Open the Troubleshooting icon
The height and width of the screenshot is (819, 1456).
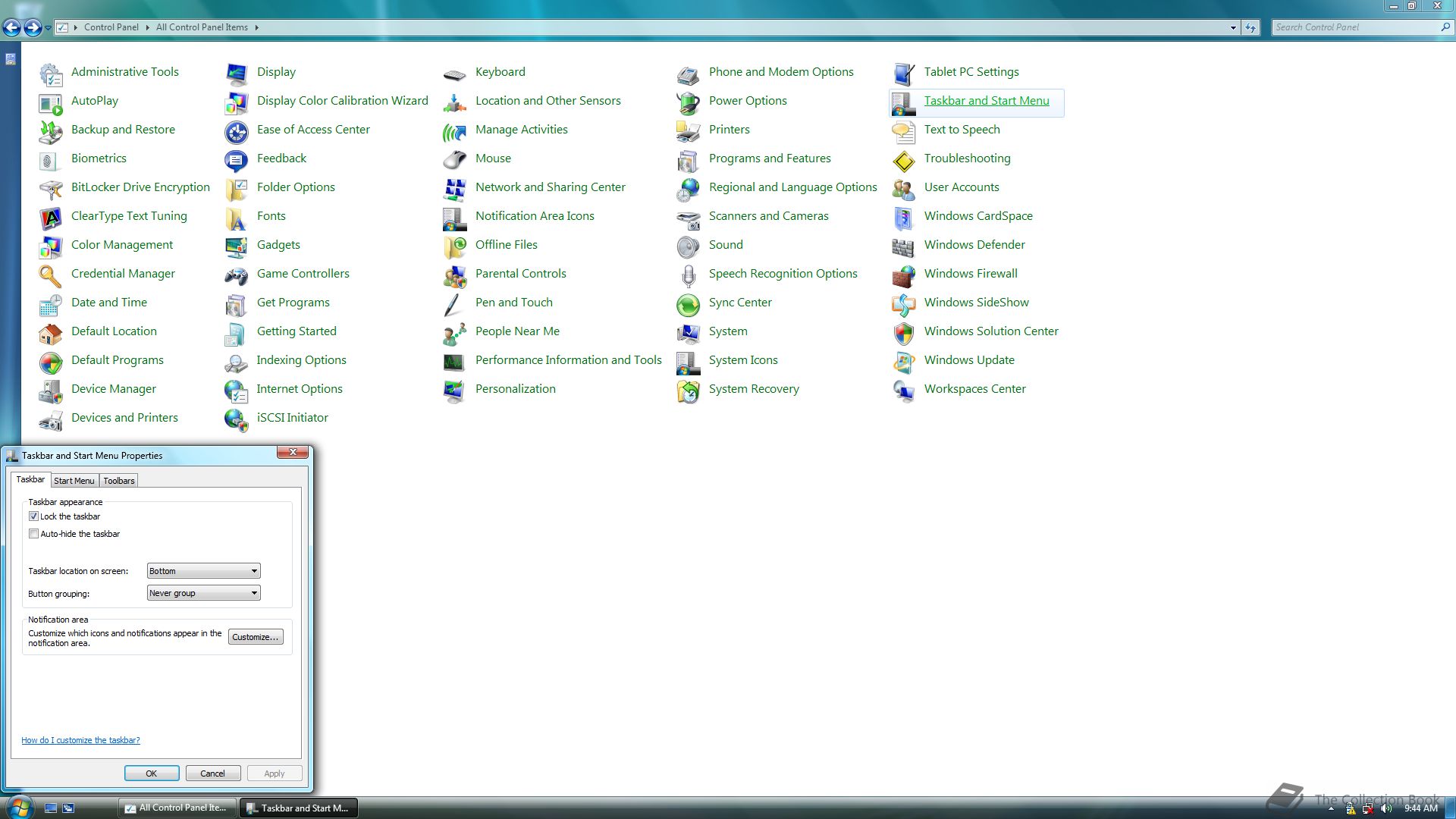pos(904,160)
